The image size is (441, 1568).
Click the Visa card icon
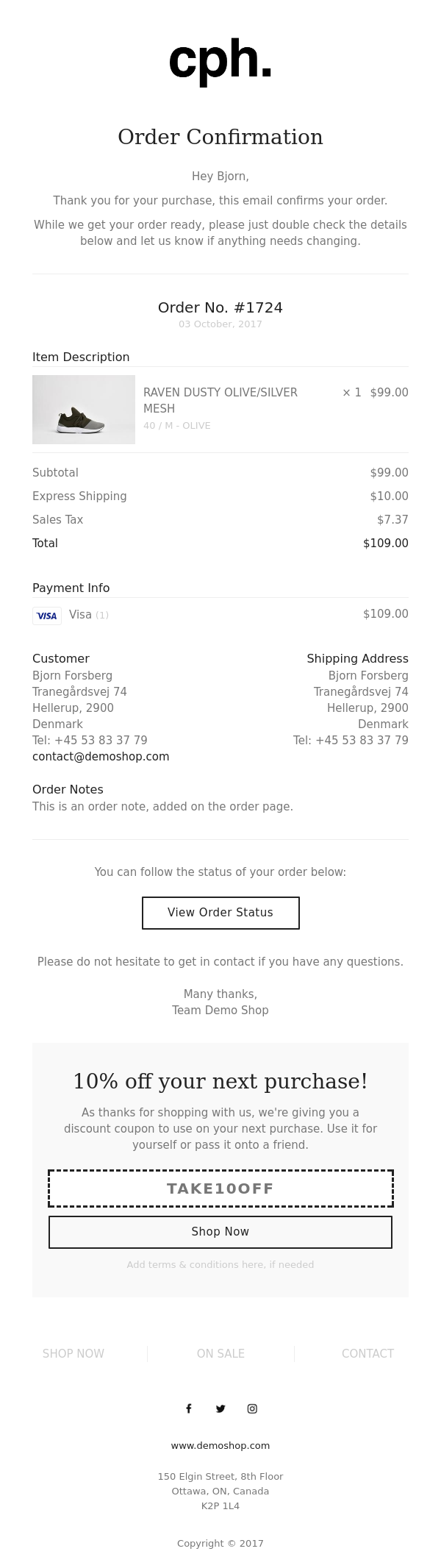[47, 616]
